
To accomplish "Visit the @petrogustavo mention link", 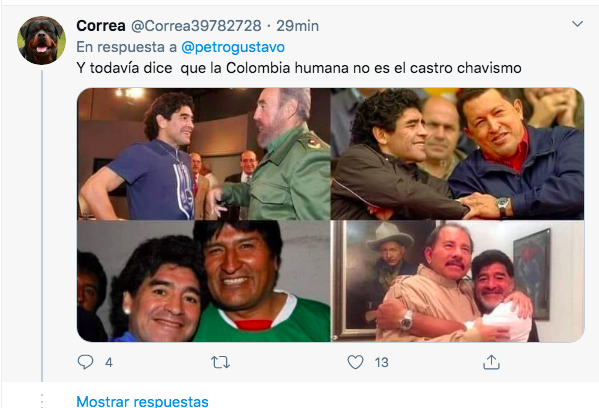I will (x=233, y=47).
